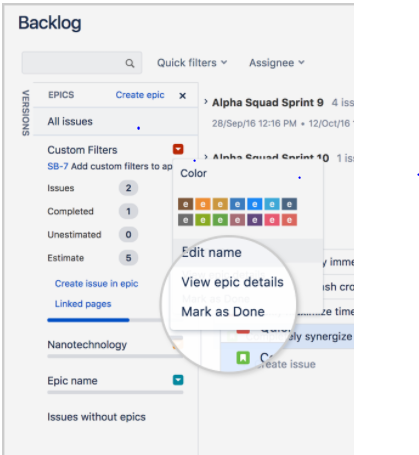Click the sprint date 28/Sep/16 12:16 PM

[254, 124]
